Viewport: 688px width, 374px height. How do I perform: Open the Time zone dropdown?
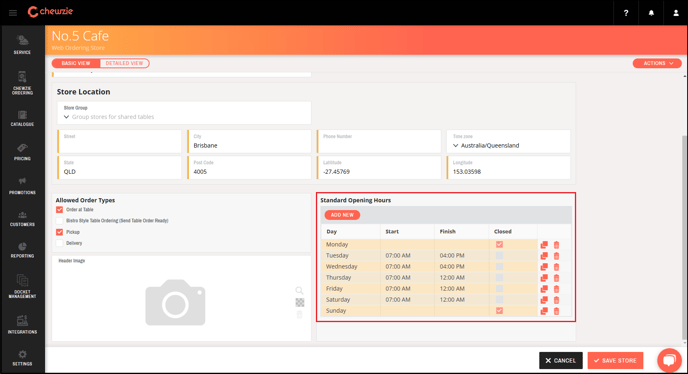[x=509, y=141]
